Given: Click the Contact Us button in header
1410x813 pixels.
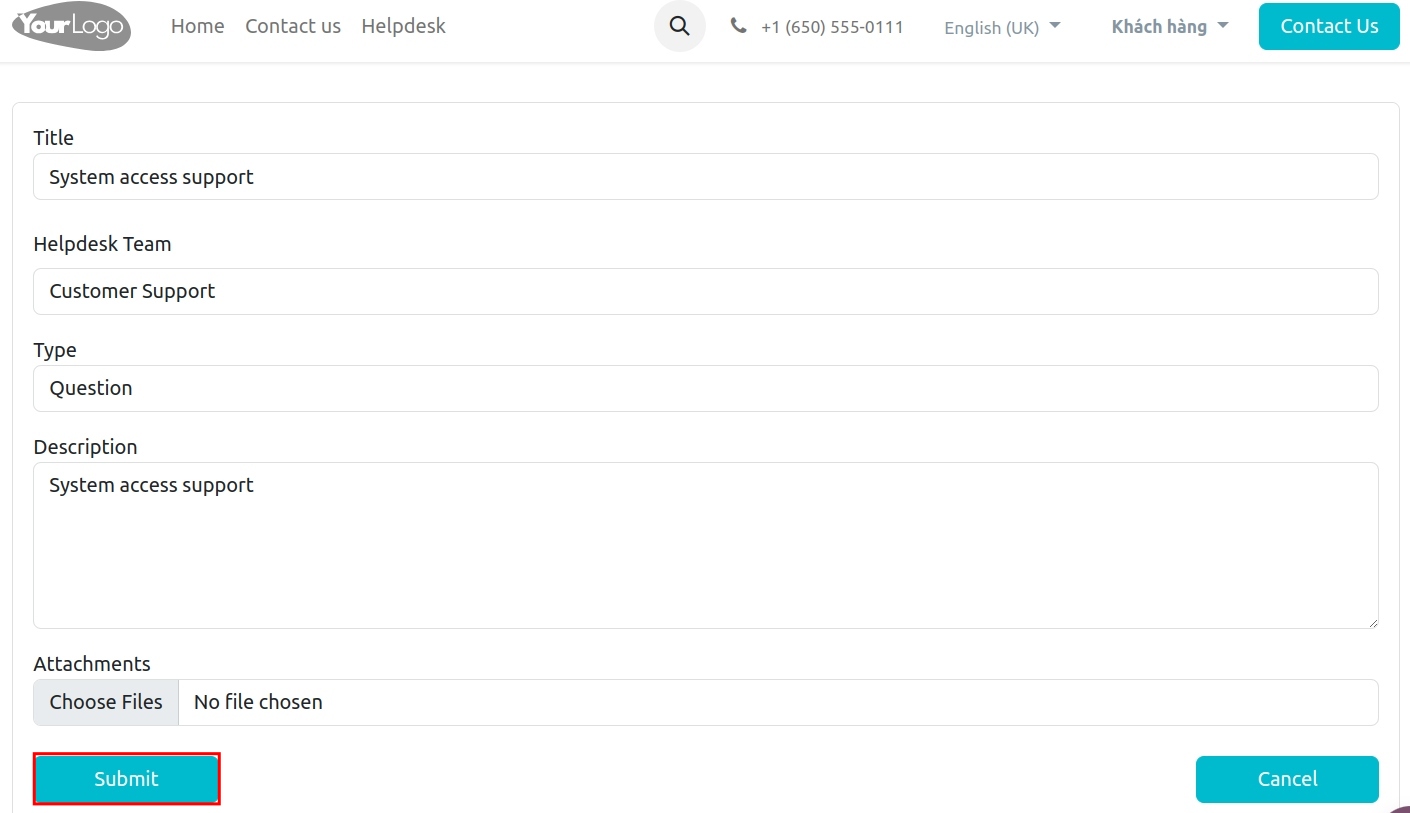Looking at the screenshot, I should tap(1329, 26).
